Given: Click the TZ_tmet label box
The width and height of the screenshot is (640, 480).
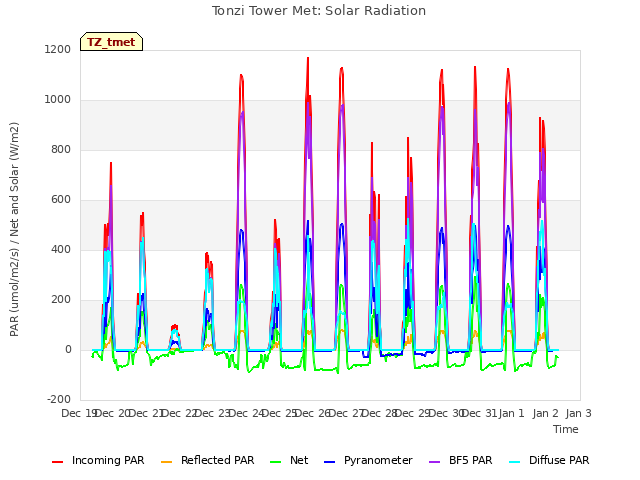Looking at the screenshot, I should coord(111,42).
